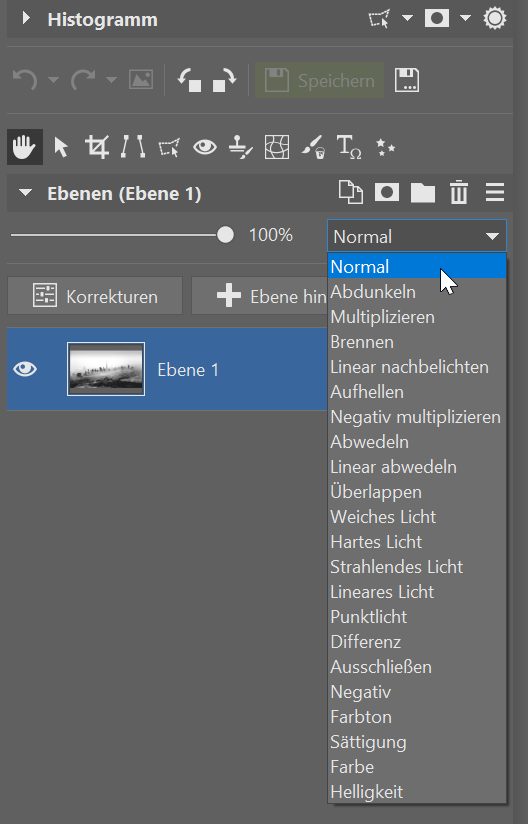
Task: Select the clone stamp tool
Action: pos(241,147)
